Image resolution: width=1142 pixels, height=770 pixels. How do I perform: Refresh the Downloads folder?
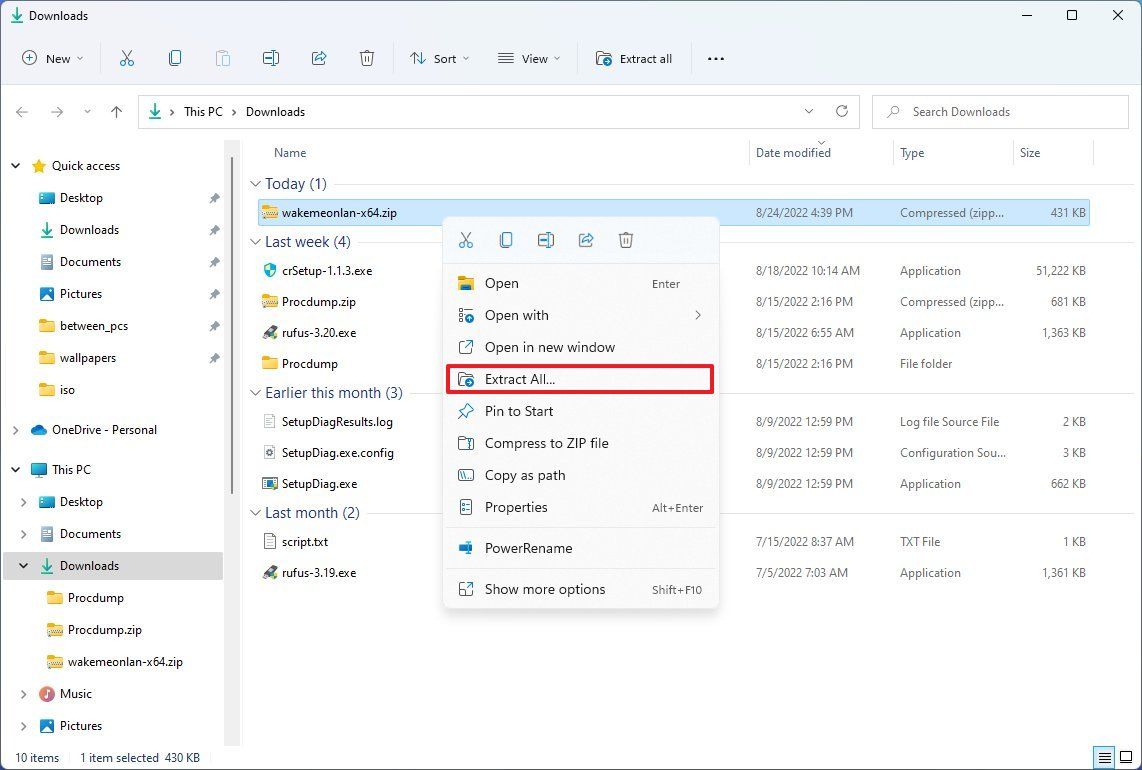(x=842, y=111)
